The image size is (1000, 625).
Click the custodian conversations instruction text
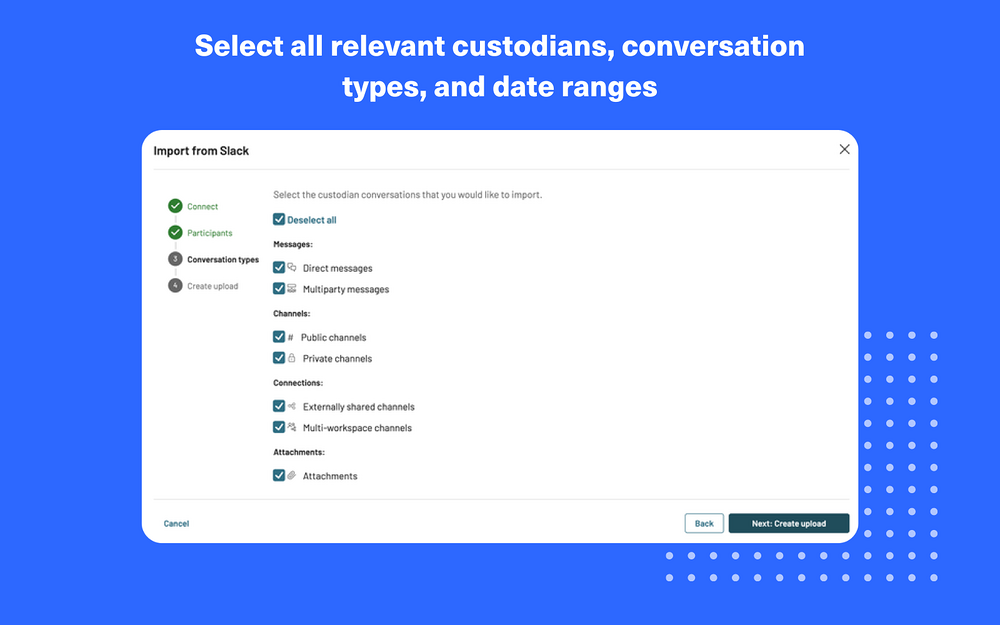(x=408, y=195)
